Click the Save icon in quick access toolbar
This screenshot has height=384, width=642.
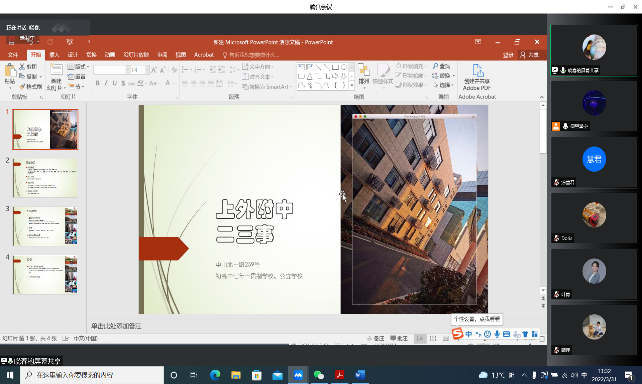11,42
